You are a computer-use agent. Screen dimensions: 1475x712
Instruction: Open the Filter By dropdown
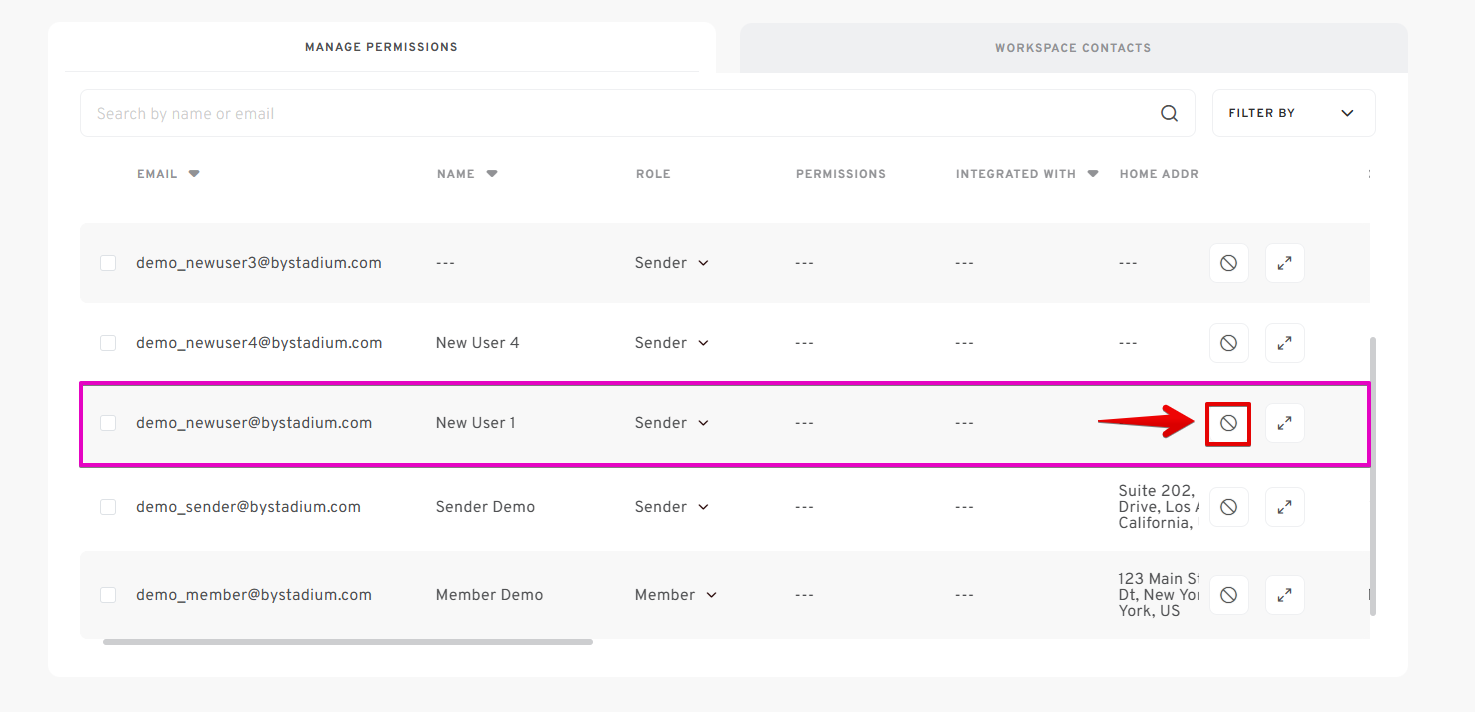click(1292, 113)
